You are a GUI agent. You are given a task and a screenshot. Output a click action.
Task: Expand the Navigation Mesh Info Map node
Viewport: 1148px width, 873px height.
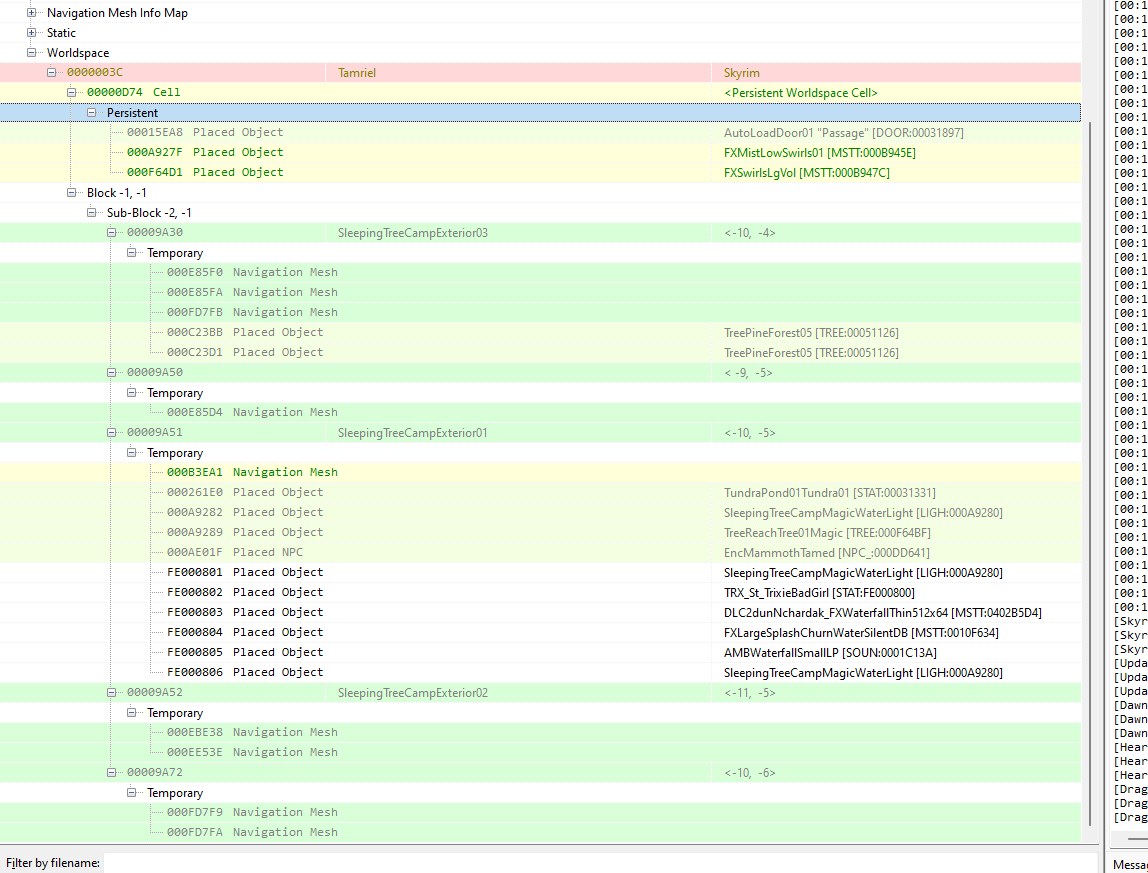(31, 12)
